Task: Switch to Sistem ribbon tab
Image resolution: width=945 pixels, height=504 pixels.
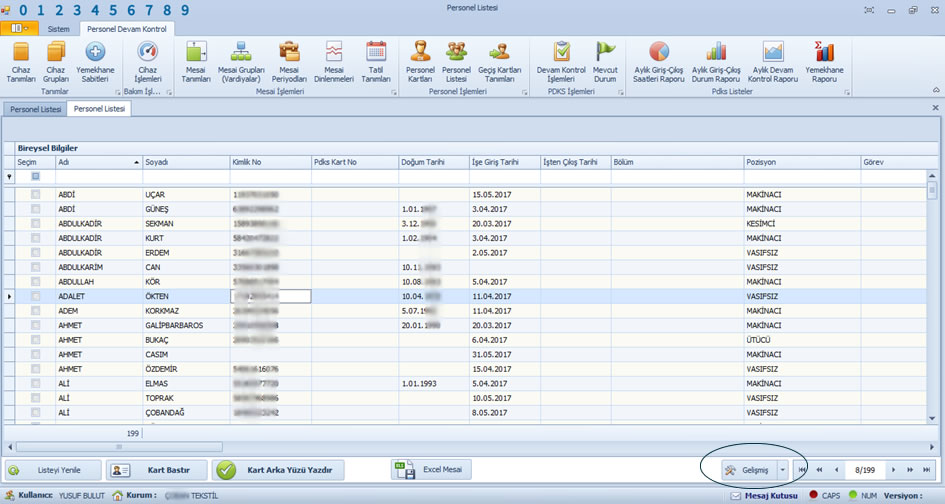Action: coord(58,29)
